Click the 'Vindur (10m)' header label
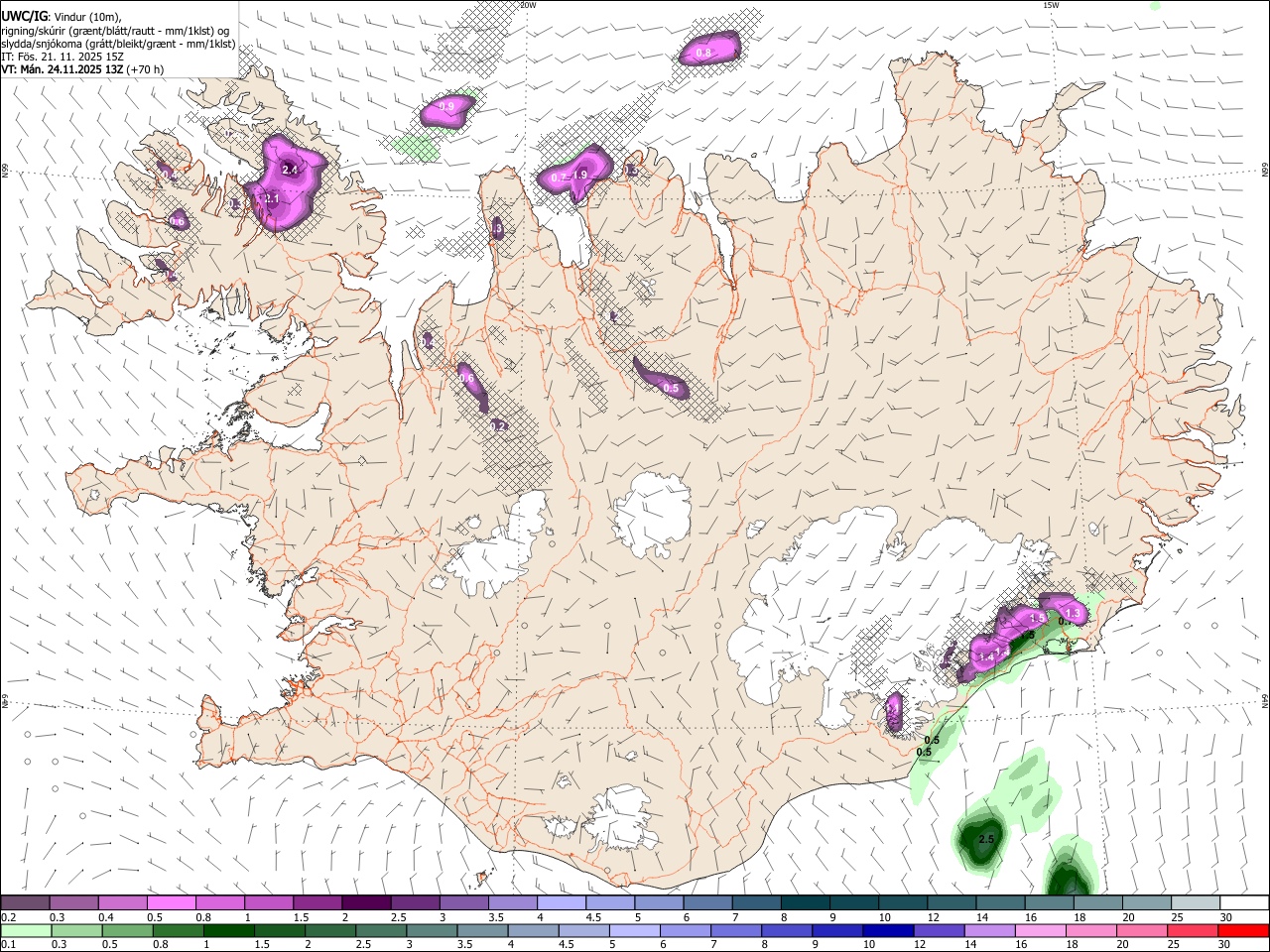 pyautogui.click(x=85, y=17)
